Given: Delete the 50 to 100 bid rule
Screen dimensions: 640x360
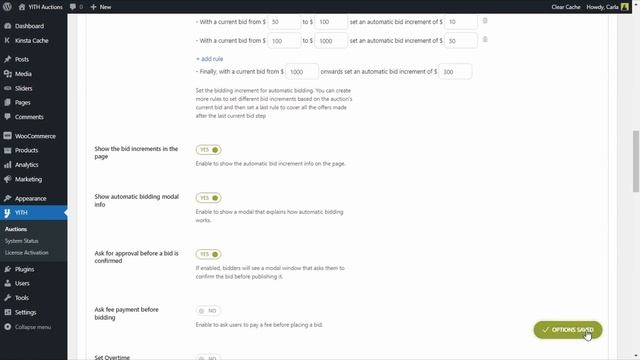Looking at the screenshot, I should pos(485,20).
